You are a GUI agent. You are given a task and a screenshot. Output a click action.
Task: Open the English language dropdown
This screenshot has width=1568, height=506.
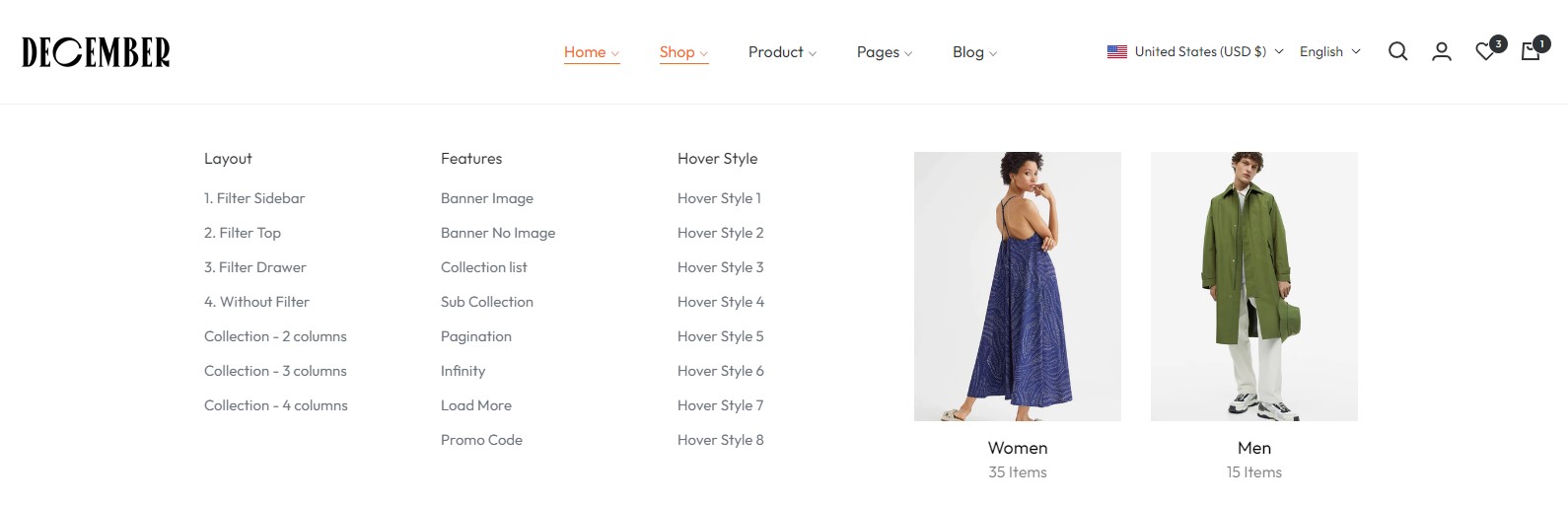[1329, 51]
